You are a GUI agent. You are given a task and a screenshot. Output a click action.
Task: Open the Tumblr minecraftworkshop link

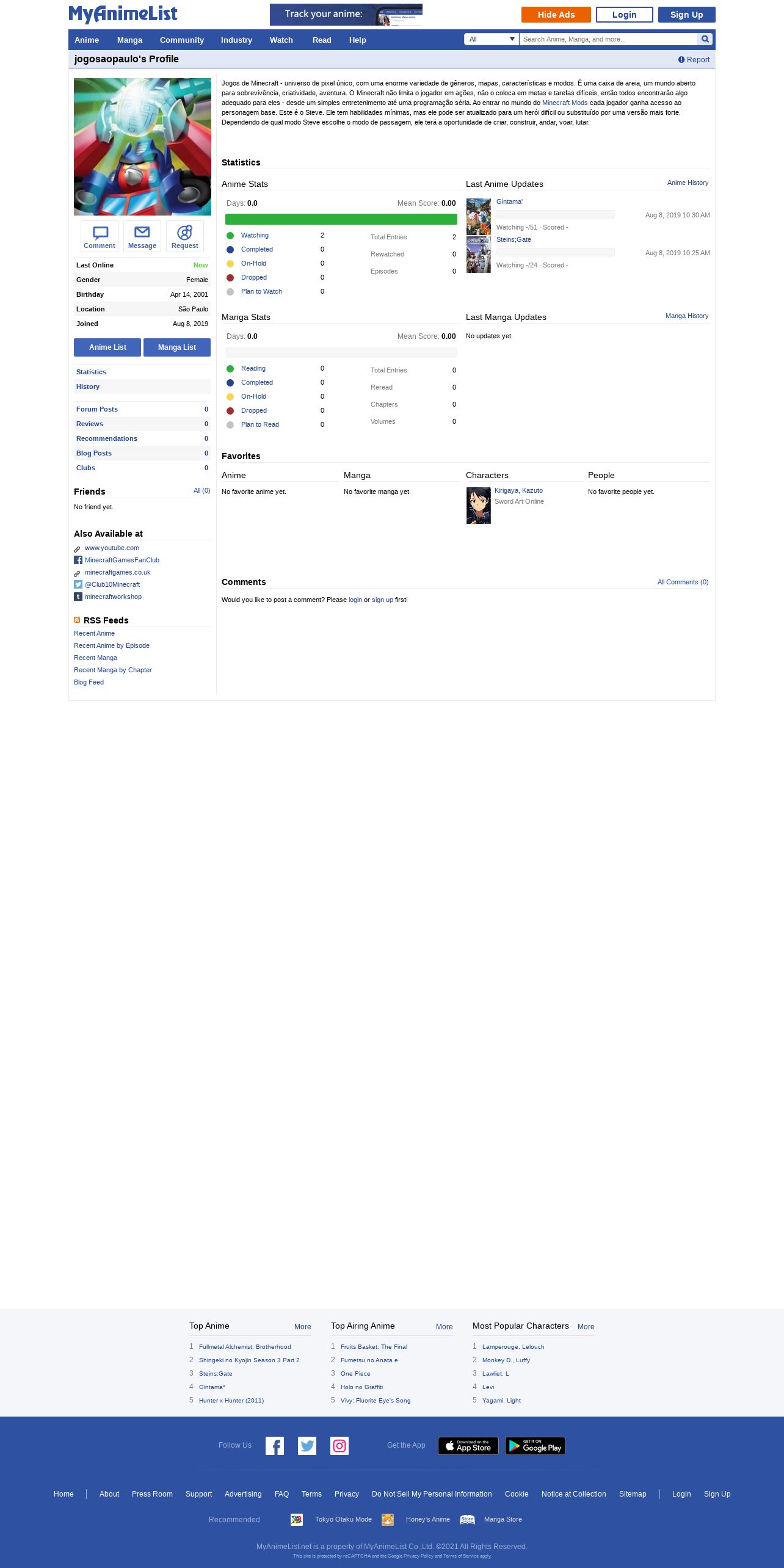(x=108, y=597)
